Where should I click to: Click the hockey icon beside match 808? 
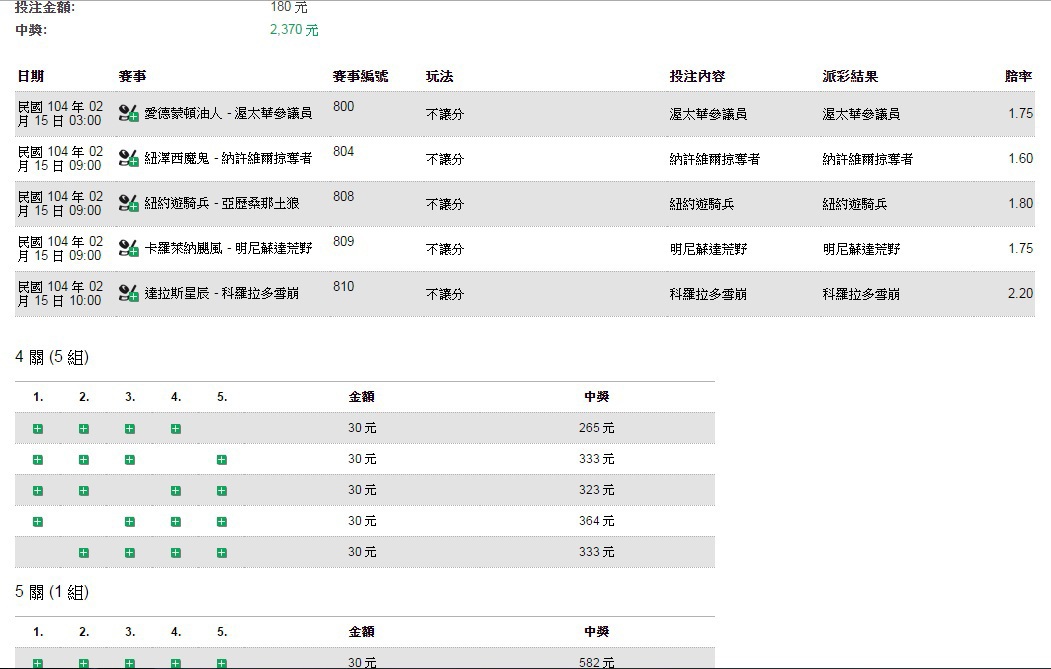coord(128,203)
